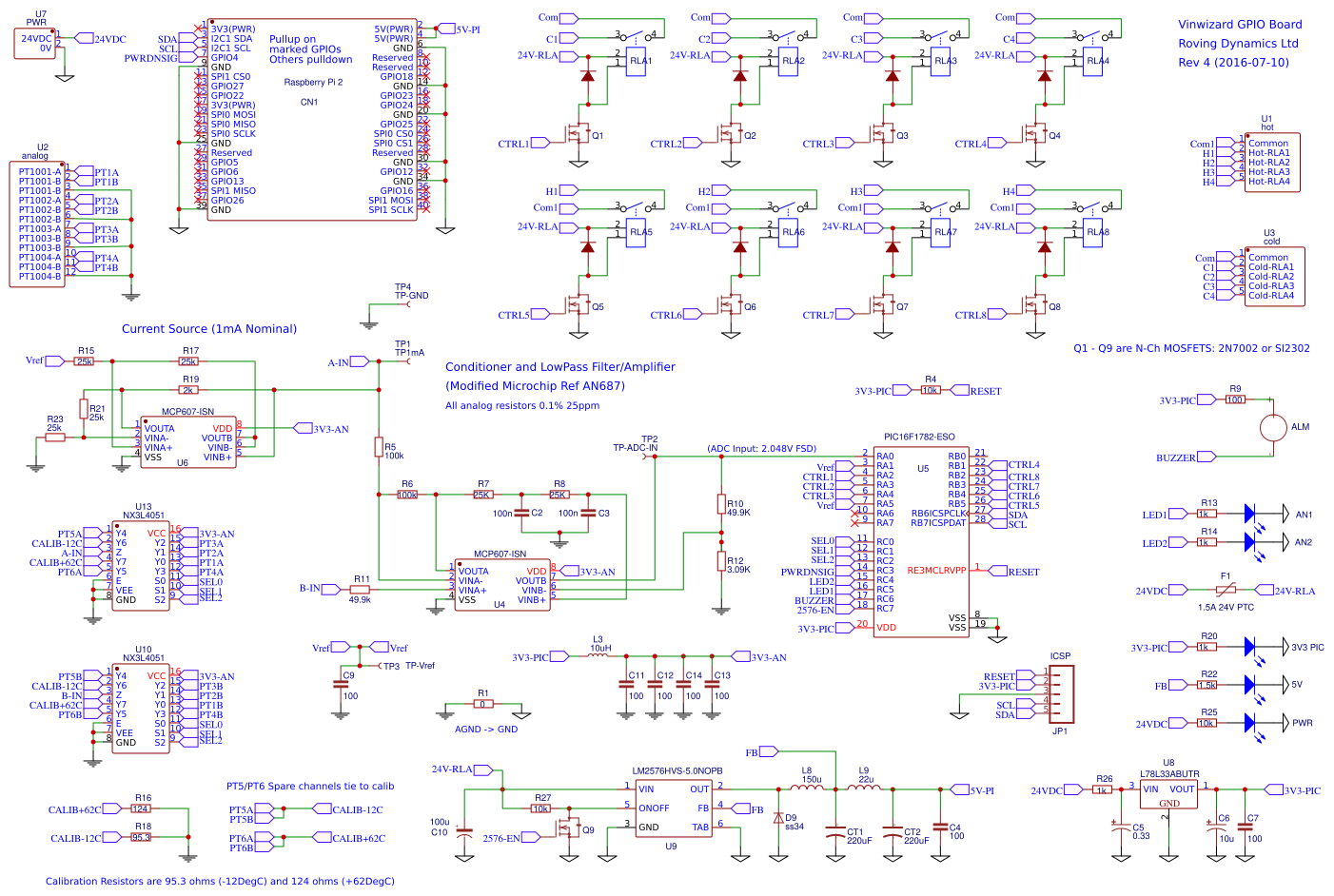Click the Q6 MOSFET symbol

coord(729,306)
